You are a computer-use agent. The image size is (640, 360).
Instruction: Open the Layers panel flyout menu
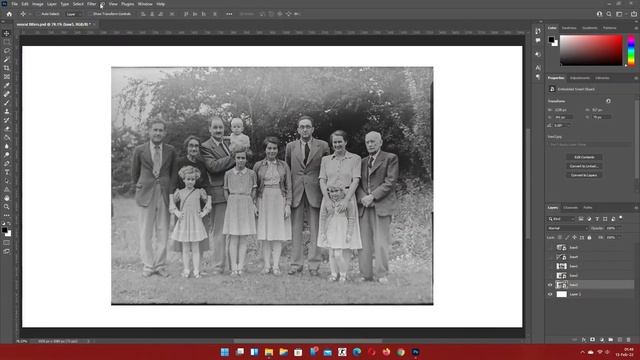(636, 208)
